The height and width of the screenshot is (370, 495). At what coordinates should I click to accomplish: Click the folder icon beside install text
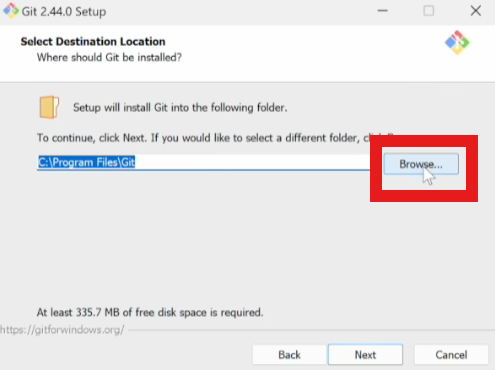coord(49,107)
